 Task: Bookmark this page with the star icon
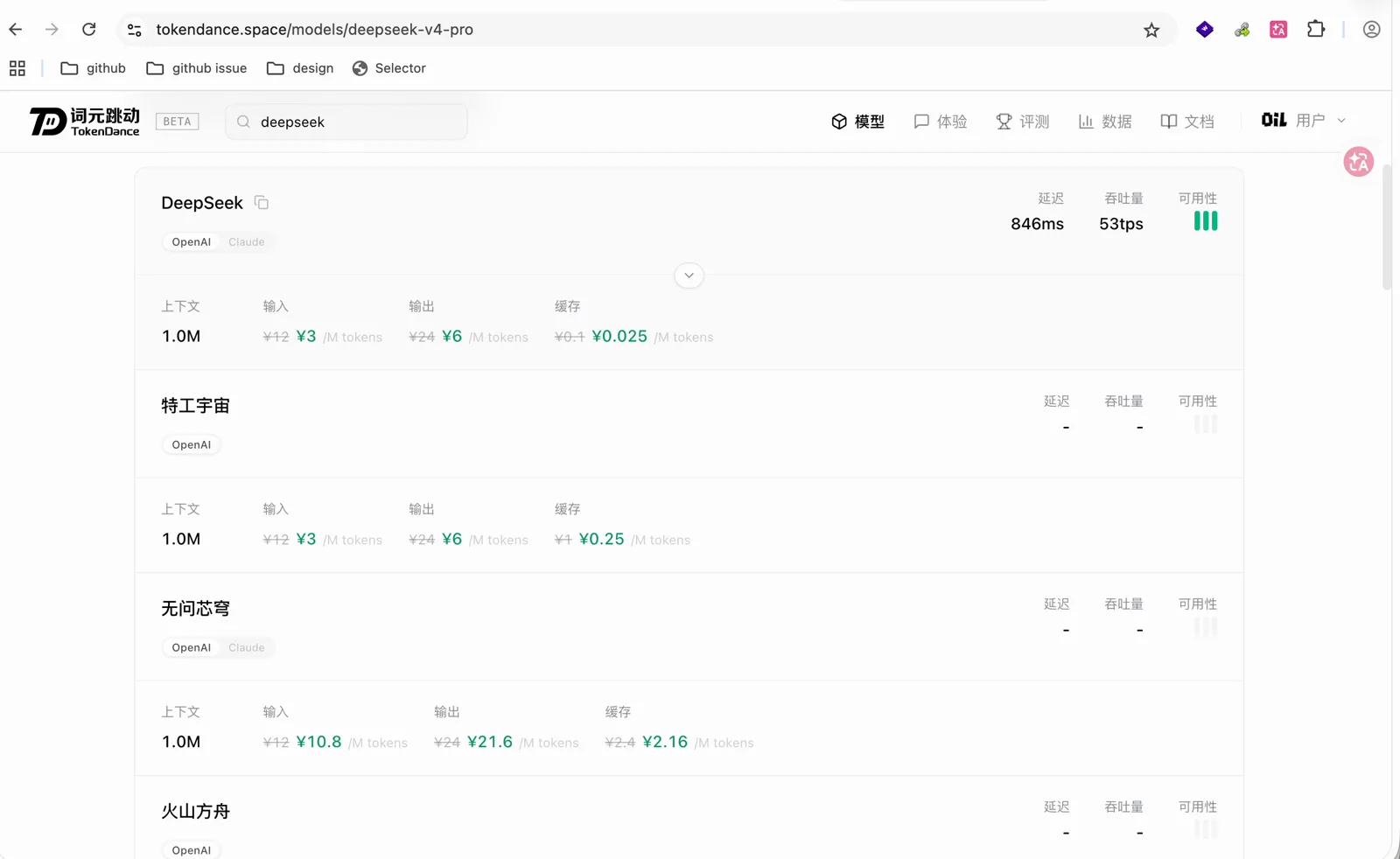[x=1151, y=31]
